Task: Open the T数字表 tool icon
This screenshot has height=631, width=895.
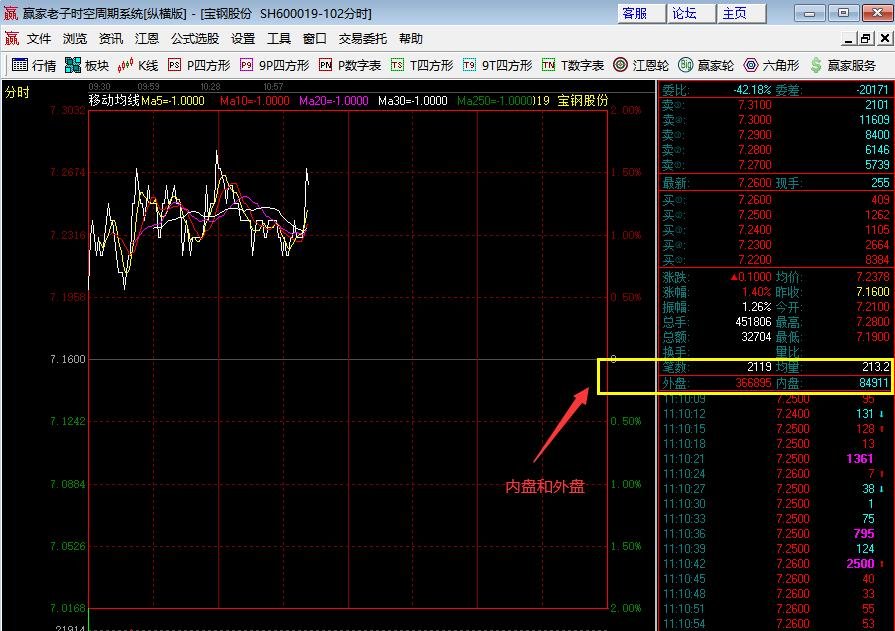Action: click(x=548, y=65)
